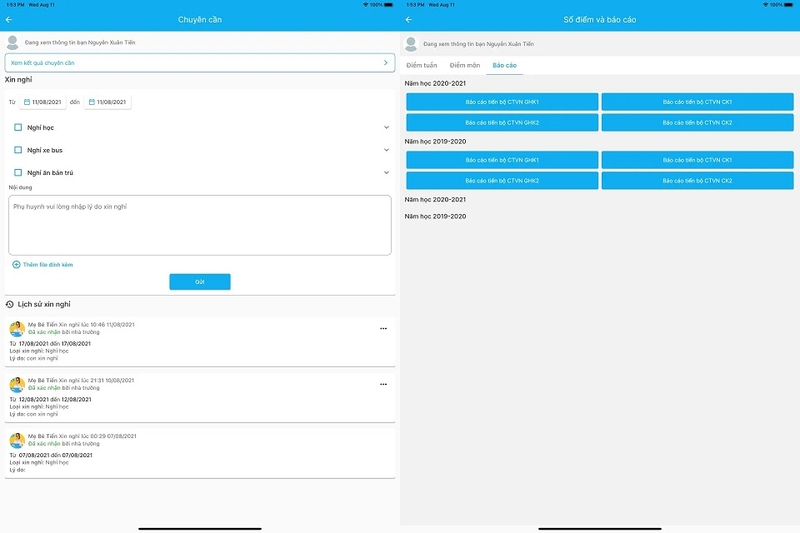Click the đến end date field

pos(107,102)
